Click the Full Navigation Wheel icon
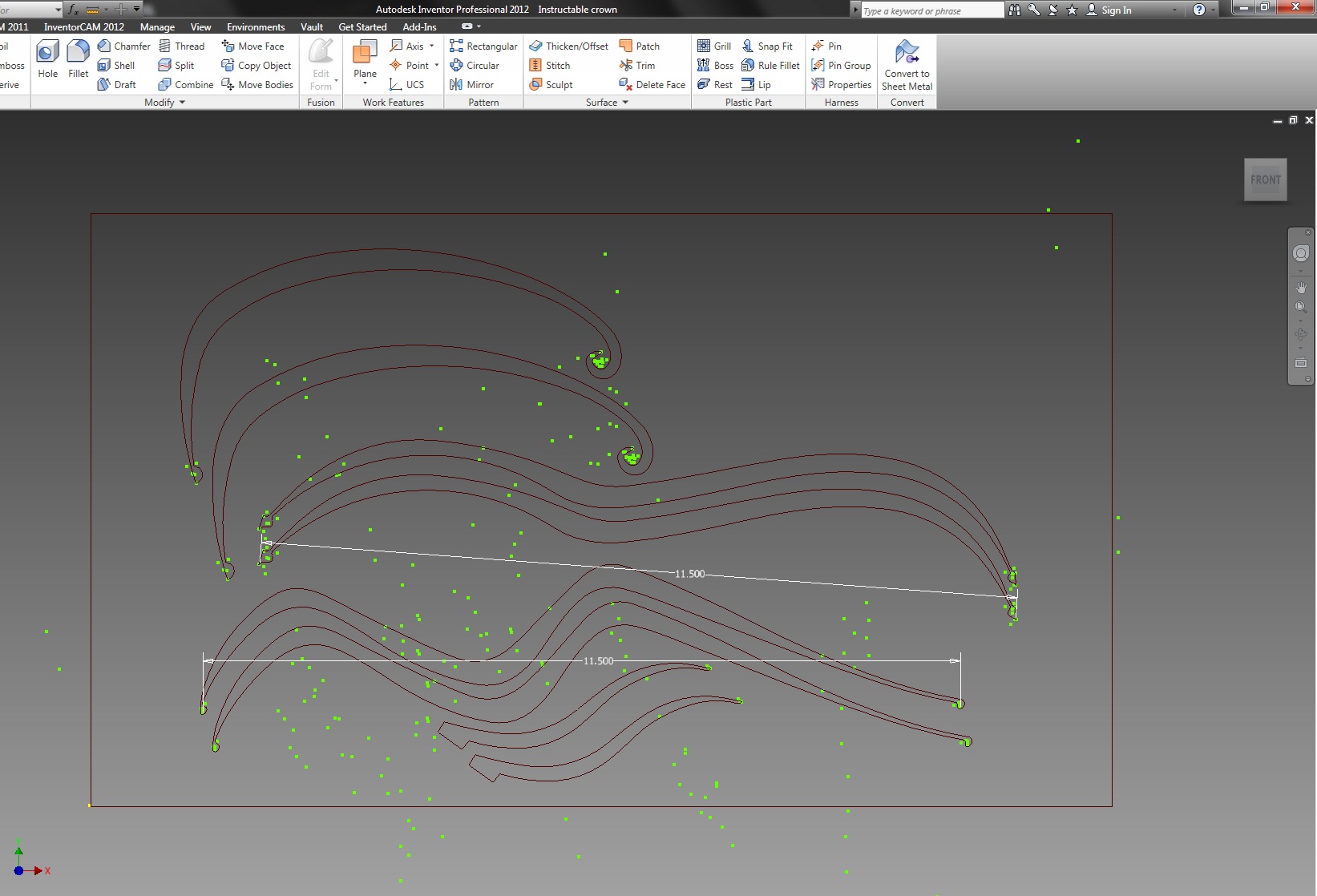The width and height of the screenshot is (1317, 896). 1300,253
